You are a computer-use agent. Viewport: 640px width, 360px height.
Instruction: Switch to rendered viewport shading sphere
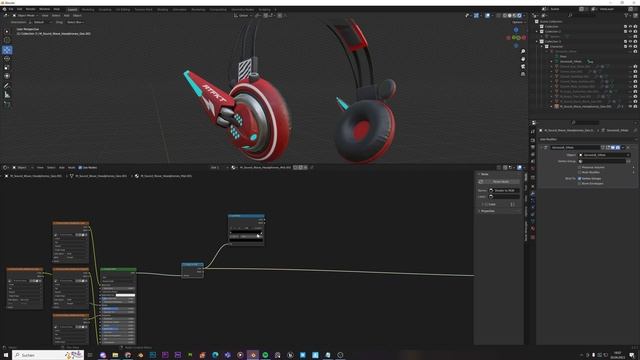[519, 16]
